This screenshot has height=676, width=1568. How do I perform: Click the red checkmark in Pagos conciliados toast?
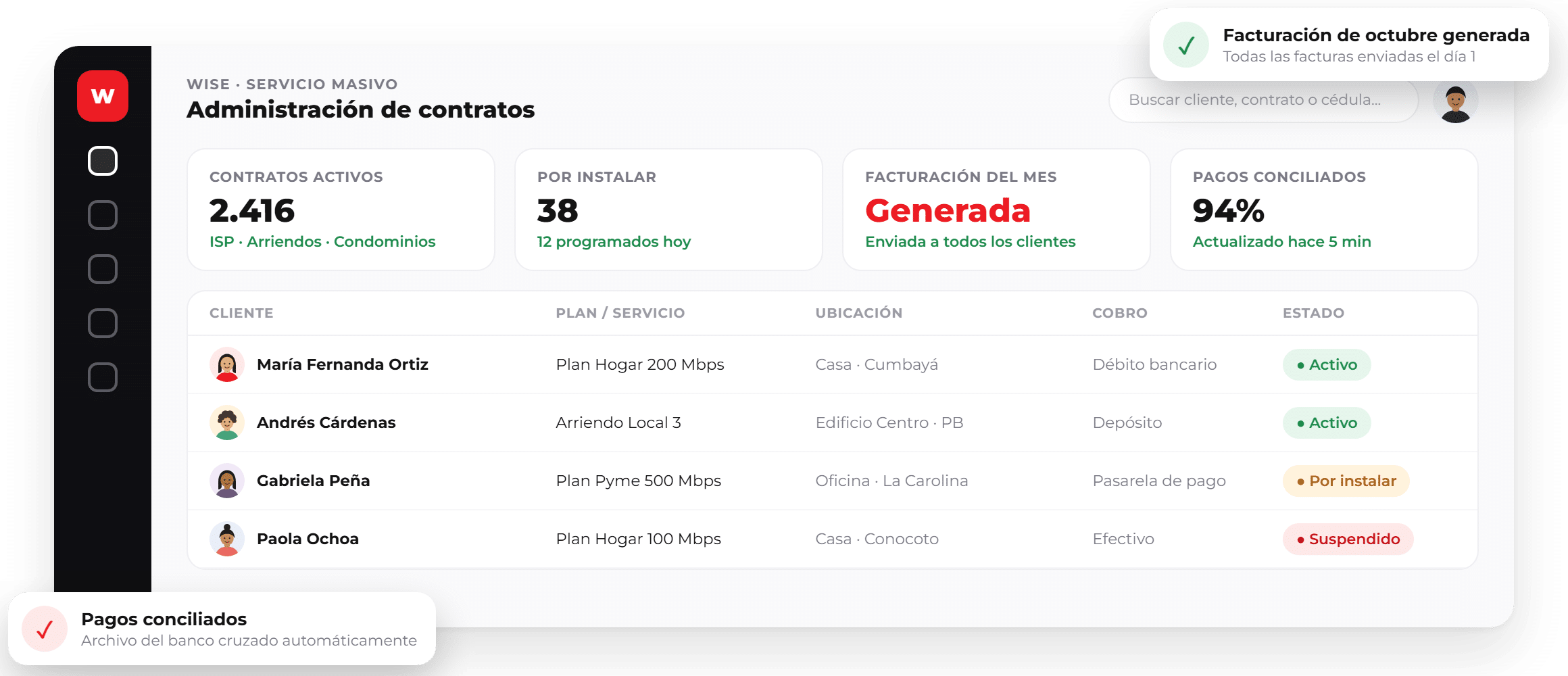point(45,629)
